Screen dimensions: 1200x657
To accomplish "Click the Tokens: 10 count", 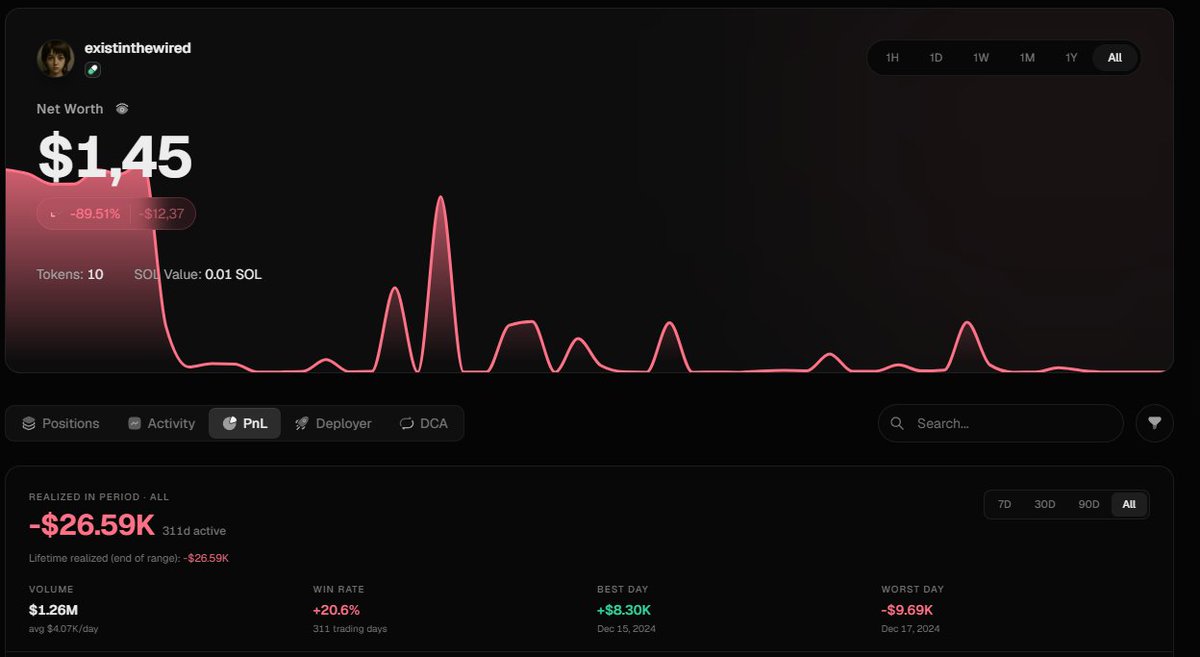I will [70, 274].
